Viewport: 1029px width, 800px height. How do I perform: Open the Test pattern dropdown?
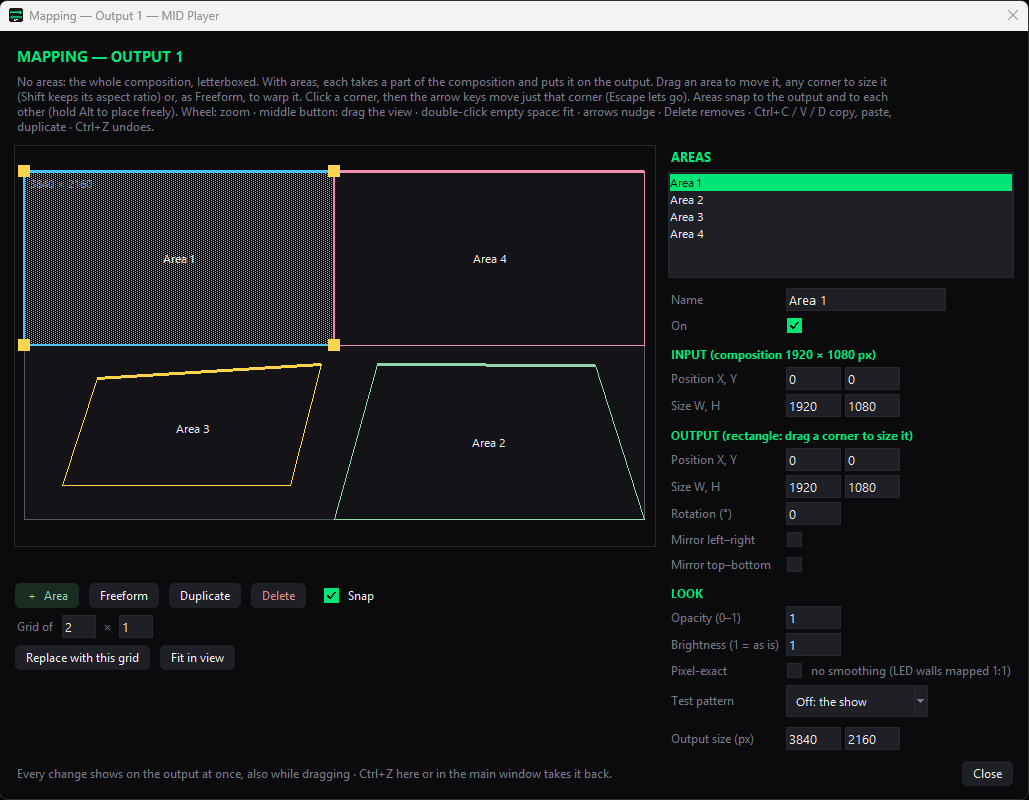click(x=856, y=702)
